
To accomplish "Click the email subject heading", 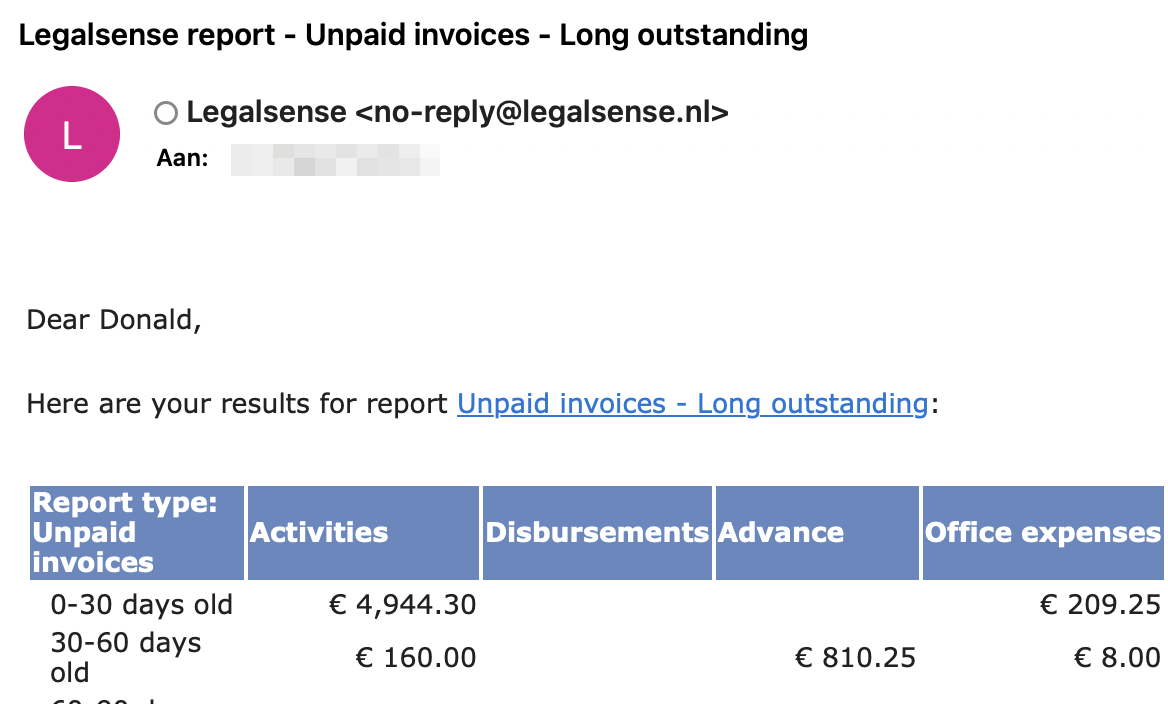I will (x=413, y=36).
